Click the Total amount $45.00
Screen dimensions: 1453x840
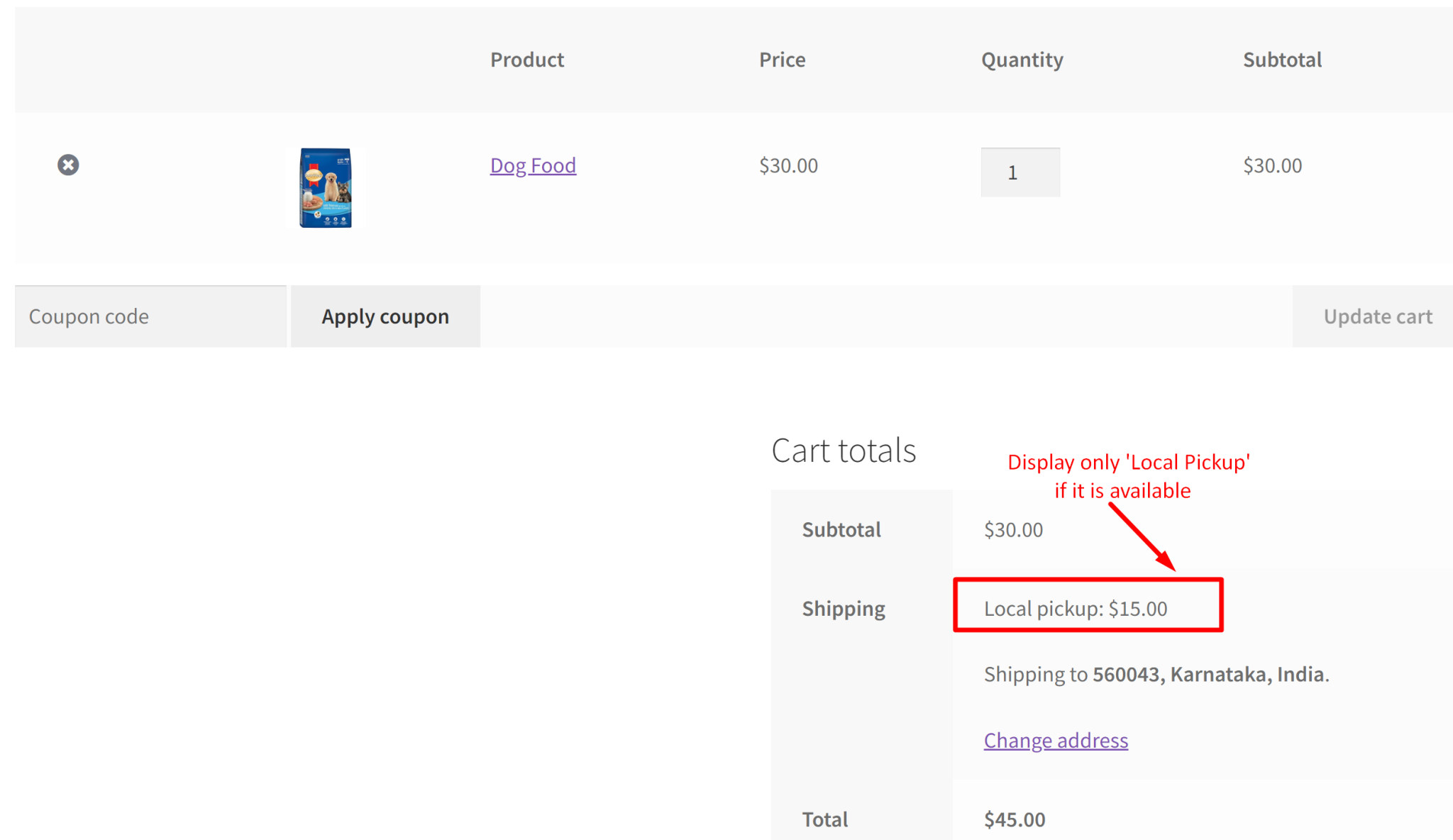(1014, 819)
